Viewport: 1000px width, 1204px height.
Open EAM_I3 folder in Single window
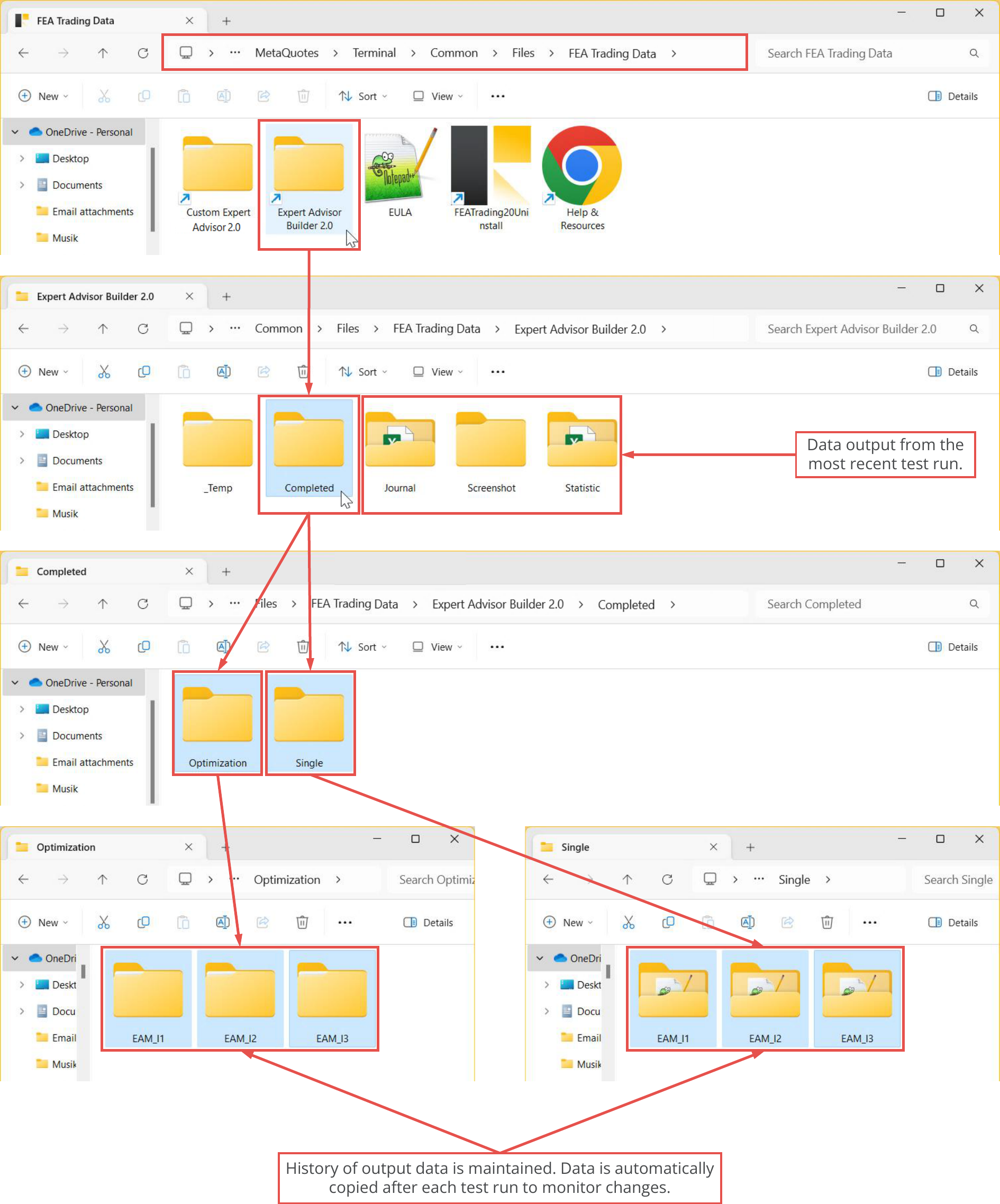click(857, 999)
